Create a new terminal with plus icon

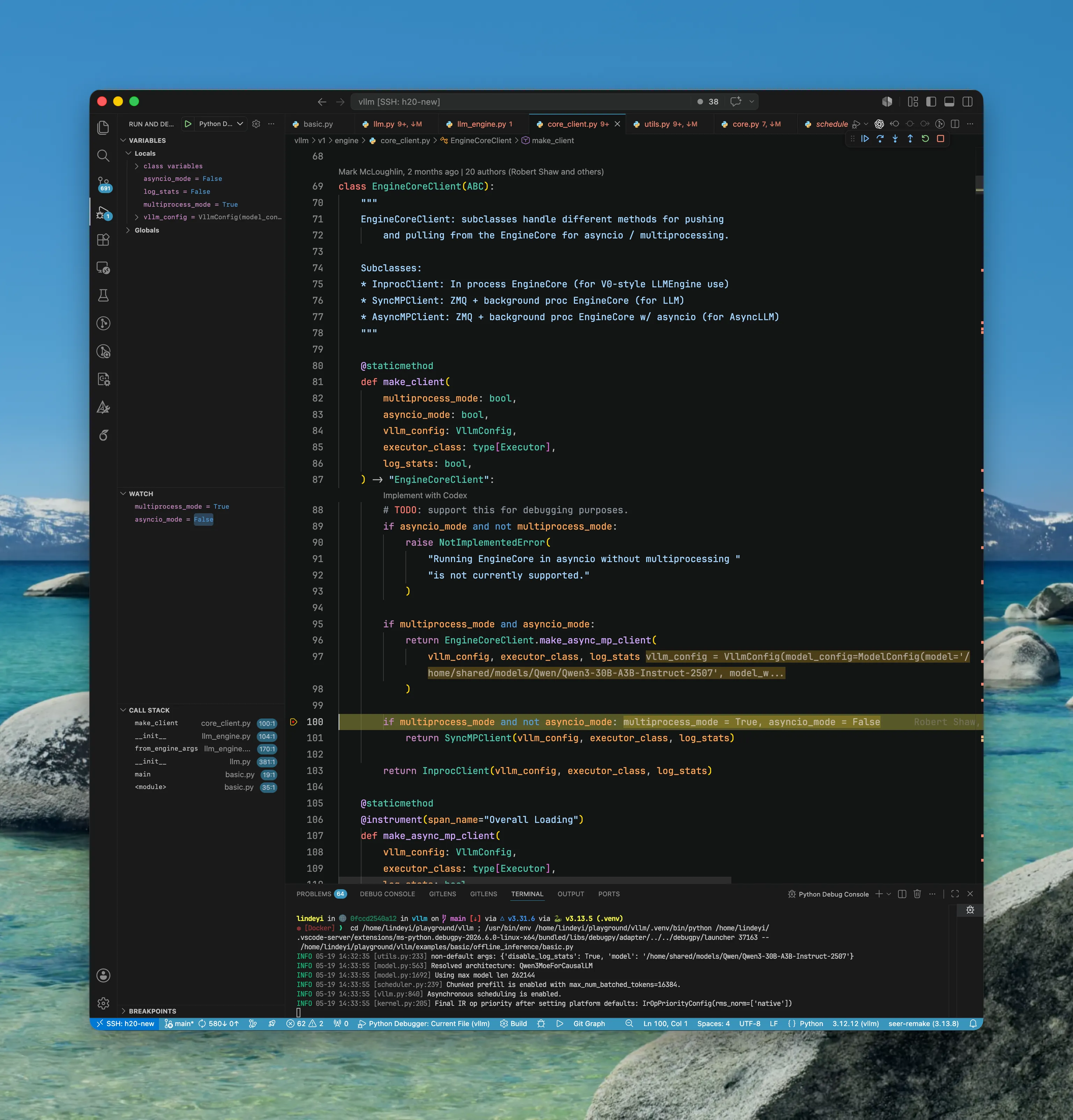click(879, 894)
